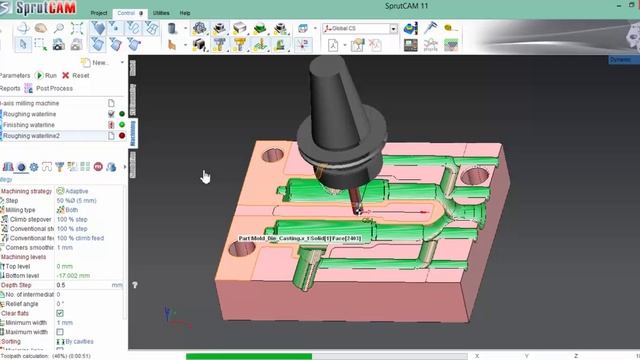Click the green status dot for Roughing waterline
The width and height of the screenshot is (640, 360).
(122, 114)
